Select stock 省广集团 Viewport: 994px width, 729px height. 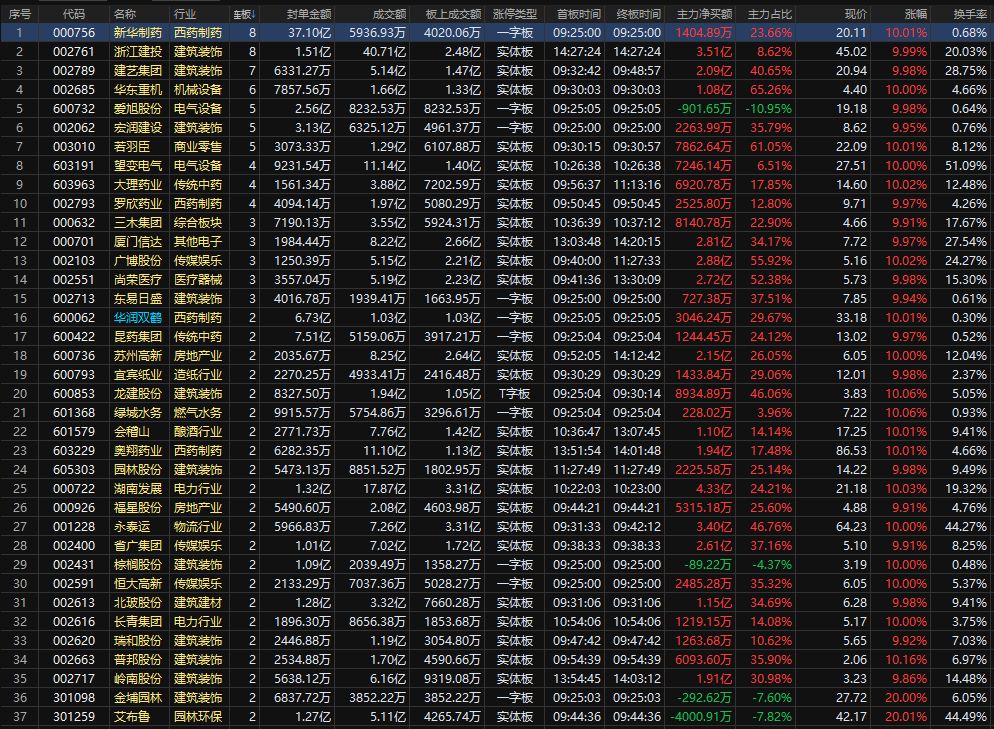(x=138, y=546)
